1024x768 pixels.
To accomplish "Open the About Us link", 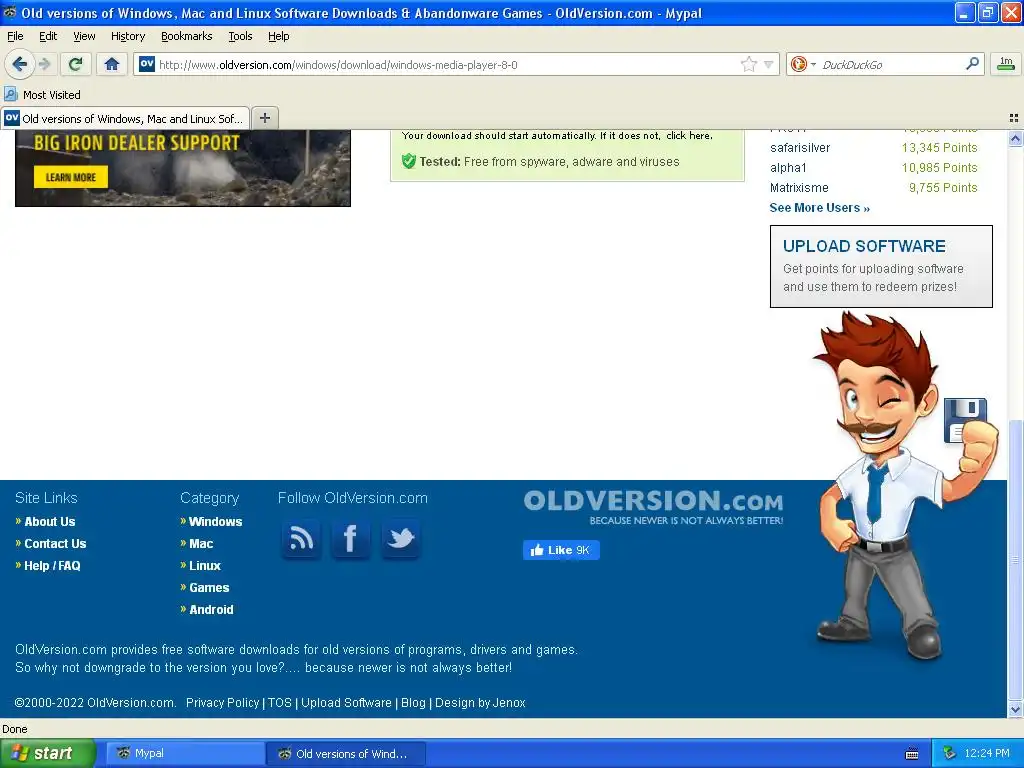I will (50, 522).
